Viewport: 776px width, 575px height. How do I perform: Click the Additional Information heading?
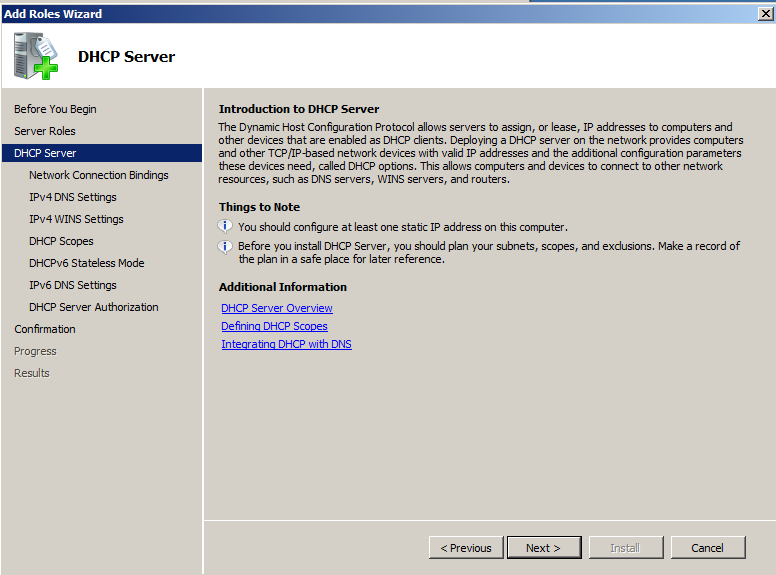click(x=283, y=287)
